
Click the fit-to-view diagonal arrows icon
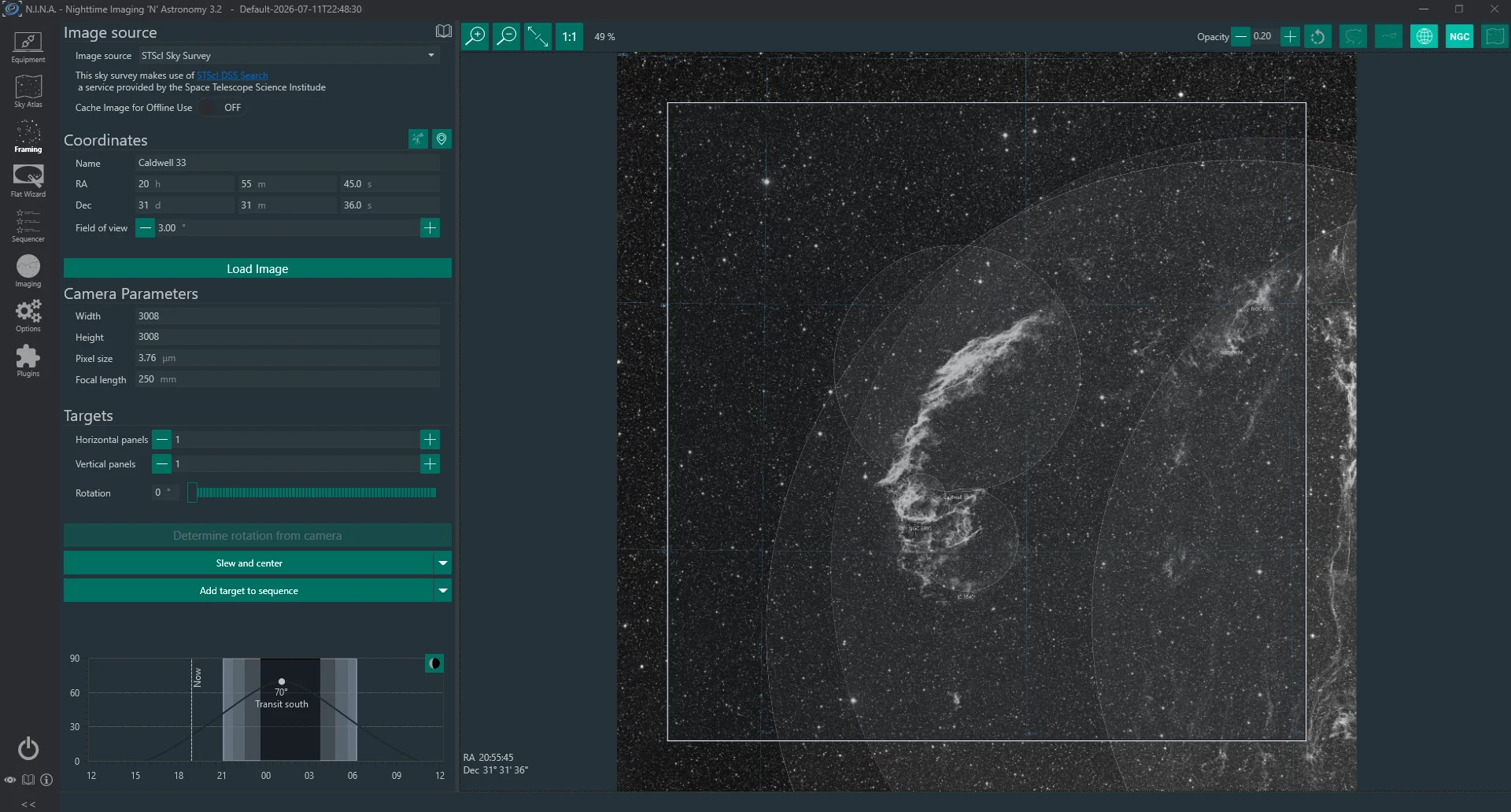538,36
